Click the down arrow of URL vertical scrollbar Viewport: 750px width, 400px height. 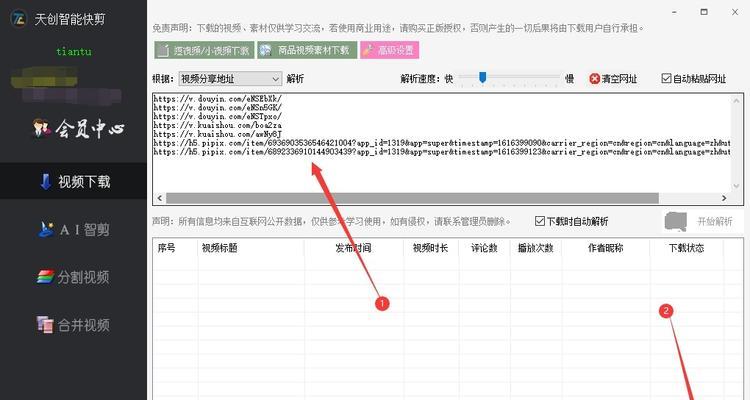point(737,186)
